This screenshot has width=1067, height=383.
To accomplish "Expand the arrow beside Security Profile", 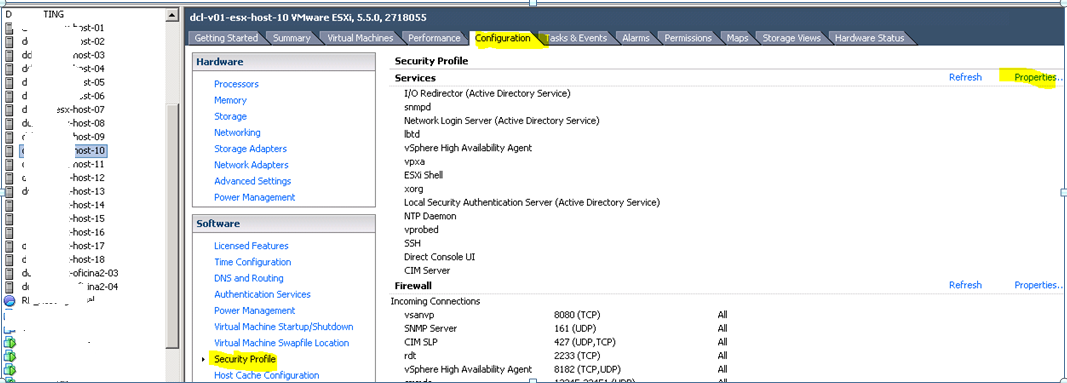I will click(x=203, y=359).
